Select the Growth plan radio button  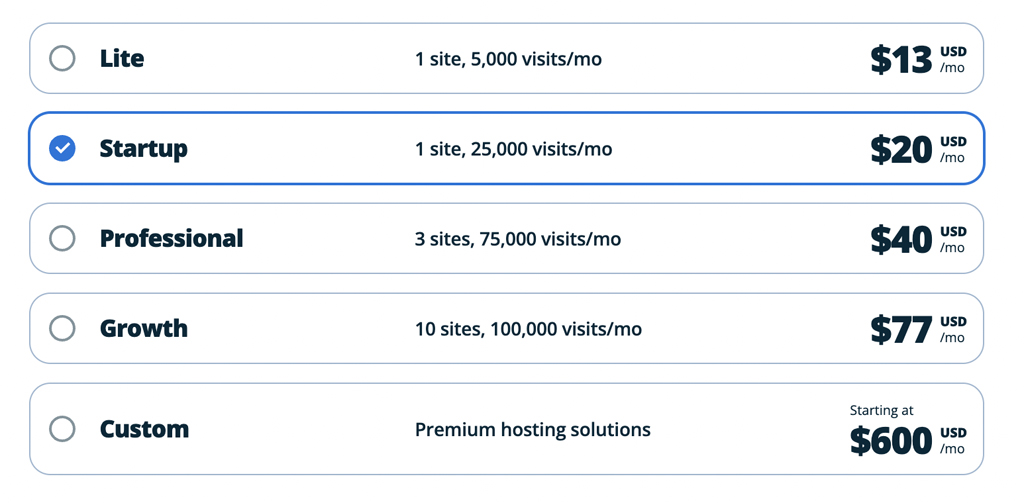(x=62, y=328)
